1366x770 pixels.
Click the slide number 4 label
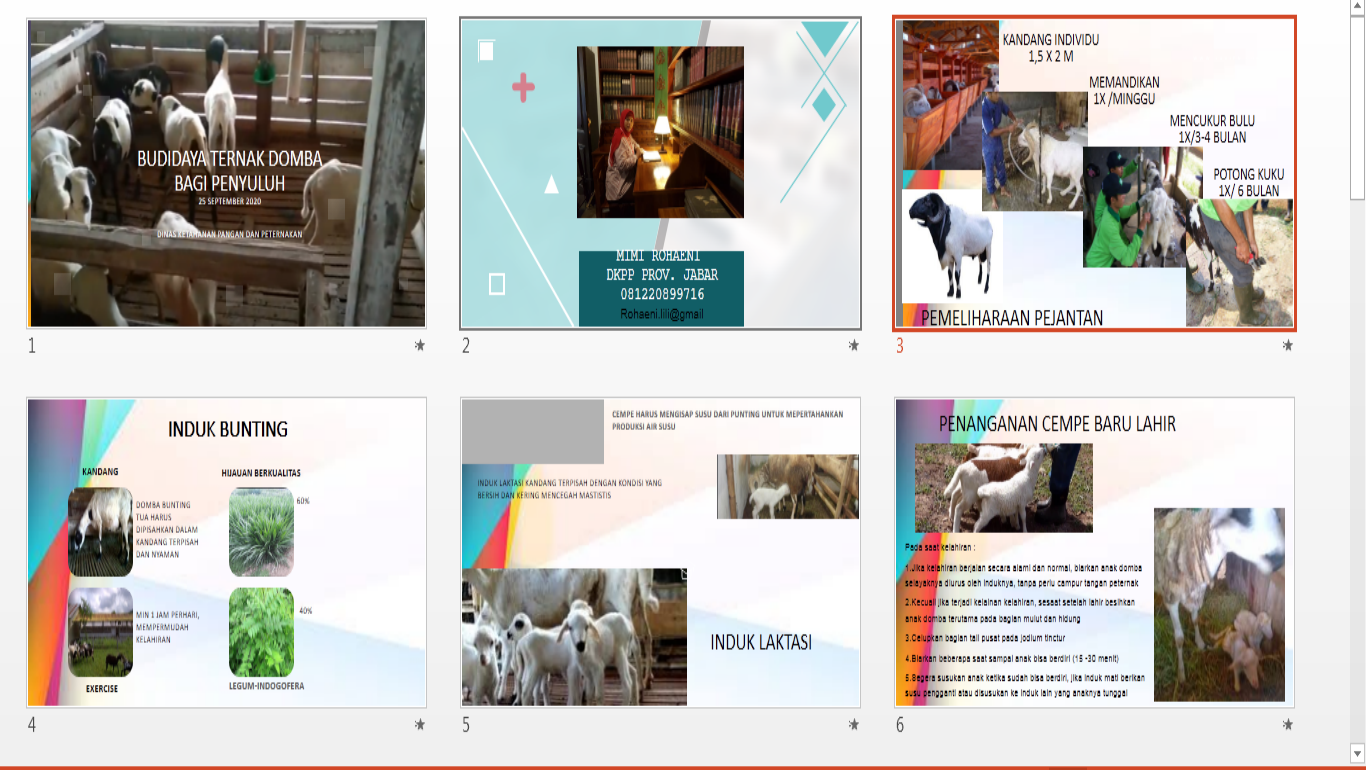click(x=32, y=725)
